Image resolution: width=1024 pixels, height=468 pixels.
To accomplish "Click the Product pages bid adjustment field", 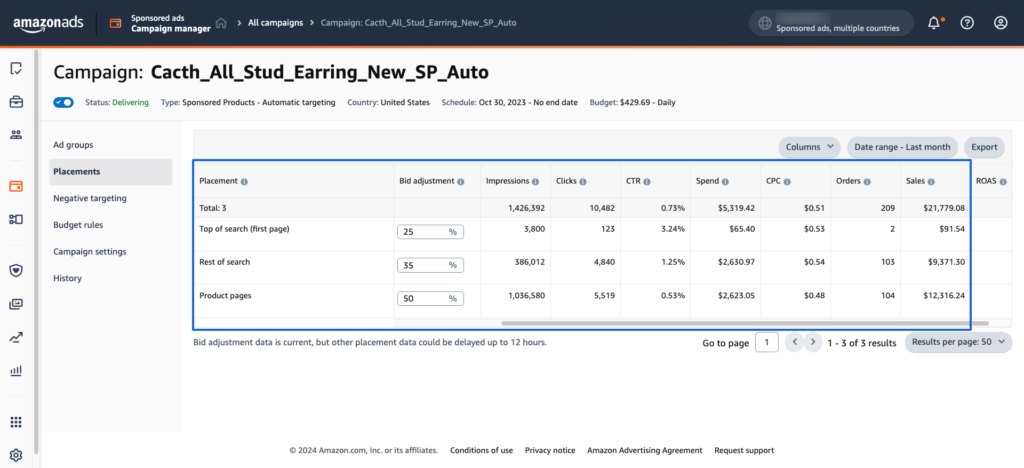I will [x=430, y=298].
